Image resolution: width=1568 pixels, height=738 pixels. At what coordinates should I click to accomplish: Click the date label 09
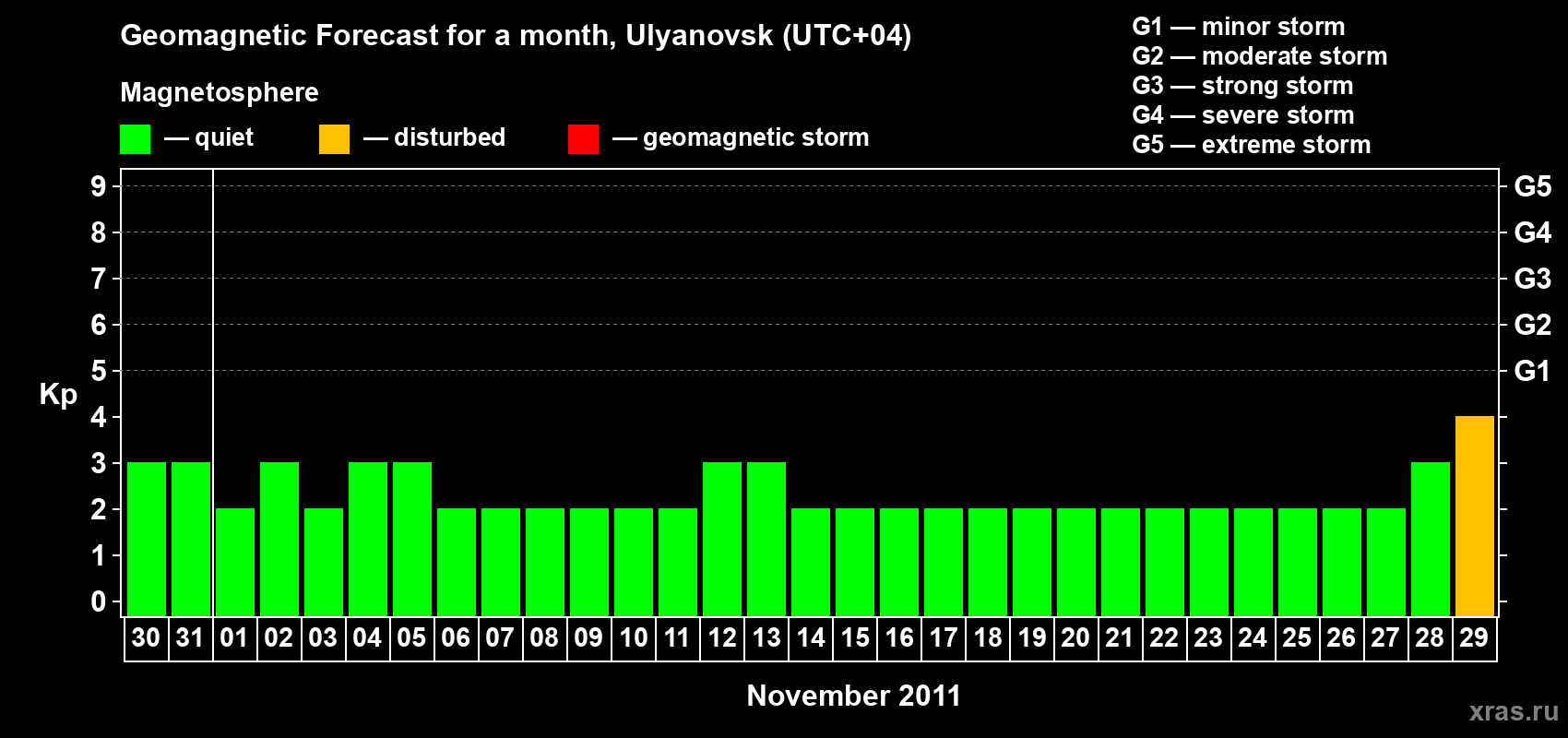[x=588, y=638]
